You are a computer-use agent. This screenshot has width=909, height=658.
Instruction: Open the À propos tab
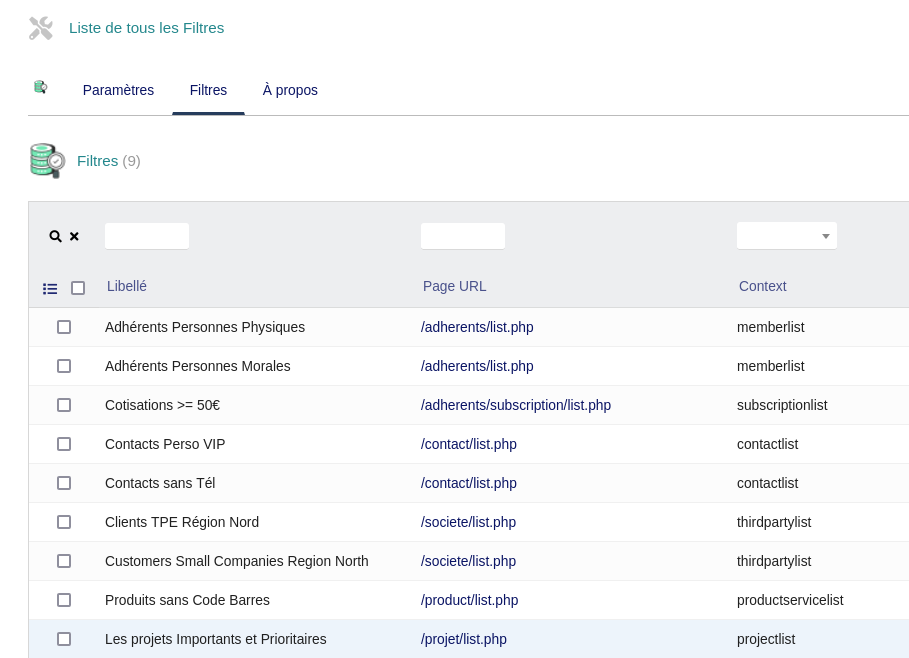pos(290,90)
